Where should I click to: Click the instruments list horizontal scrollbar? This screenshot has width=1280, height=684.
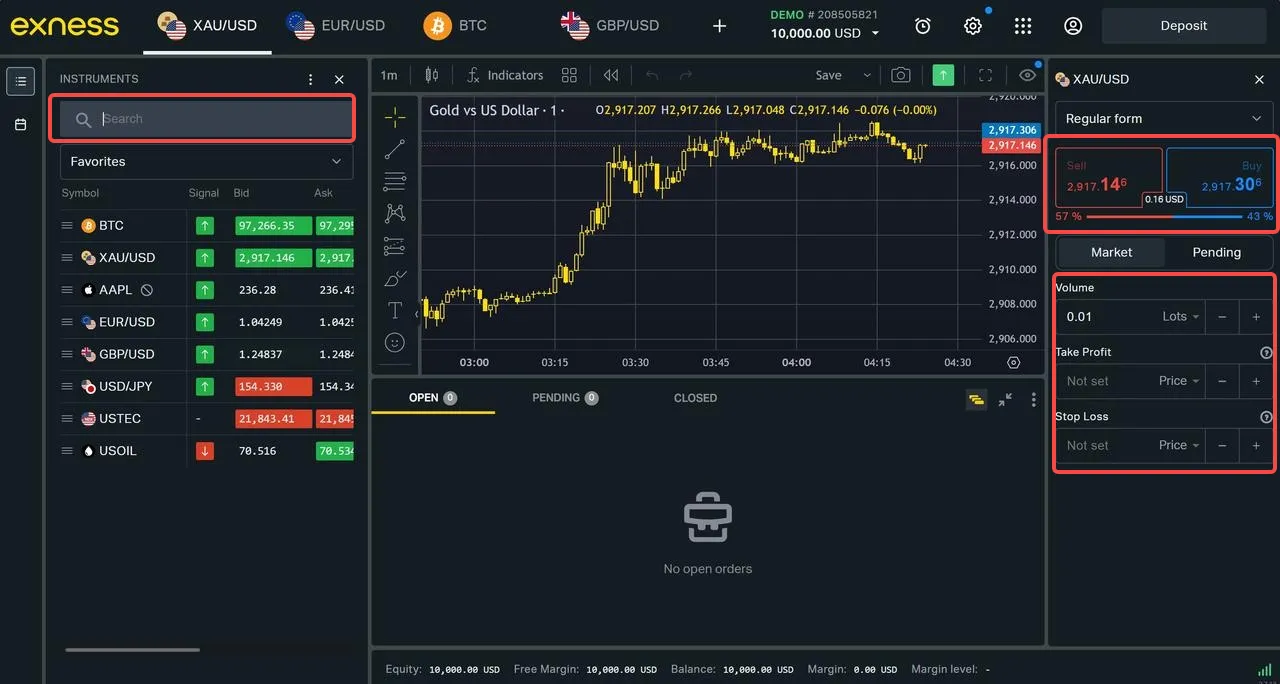pyautogui.click(x=133, y=650)
